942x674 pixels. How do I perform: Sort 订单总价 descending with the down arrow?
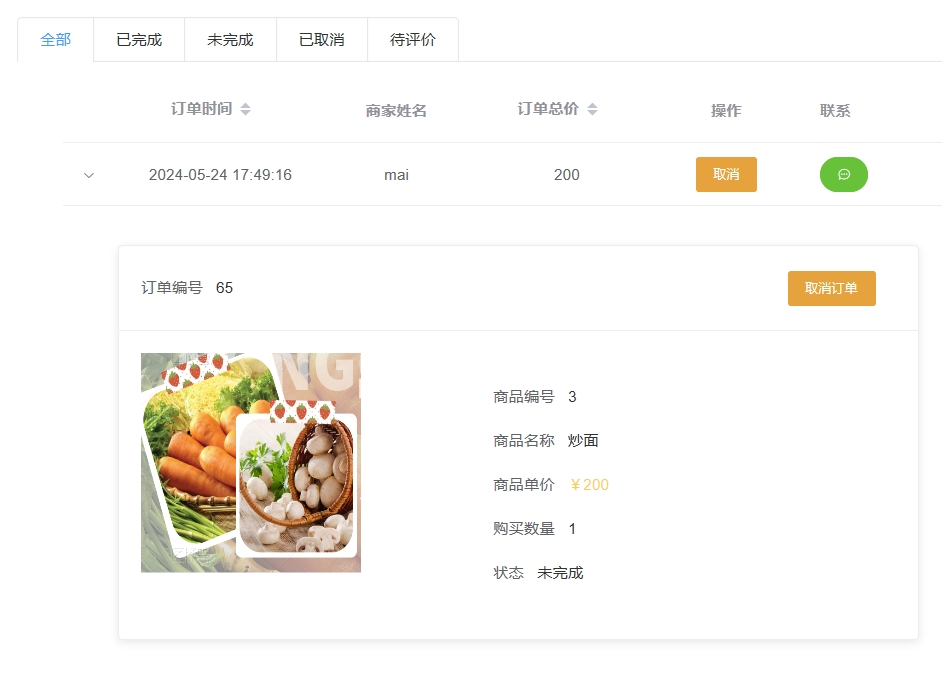[x=592, y=112]
